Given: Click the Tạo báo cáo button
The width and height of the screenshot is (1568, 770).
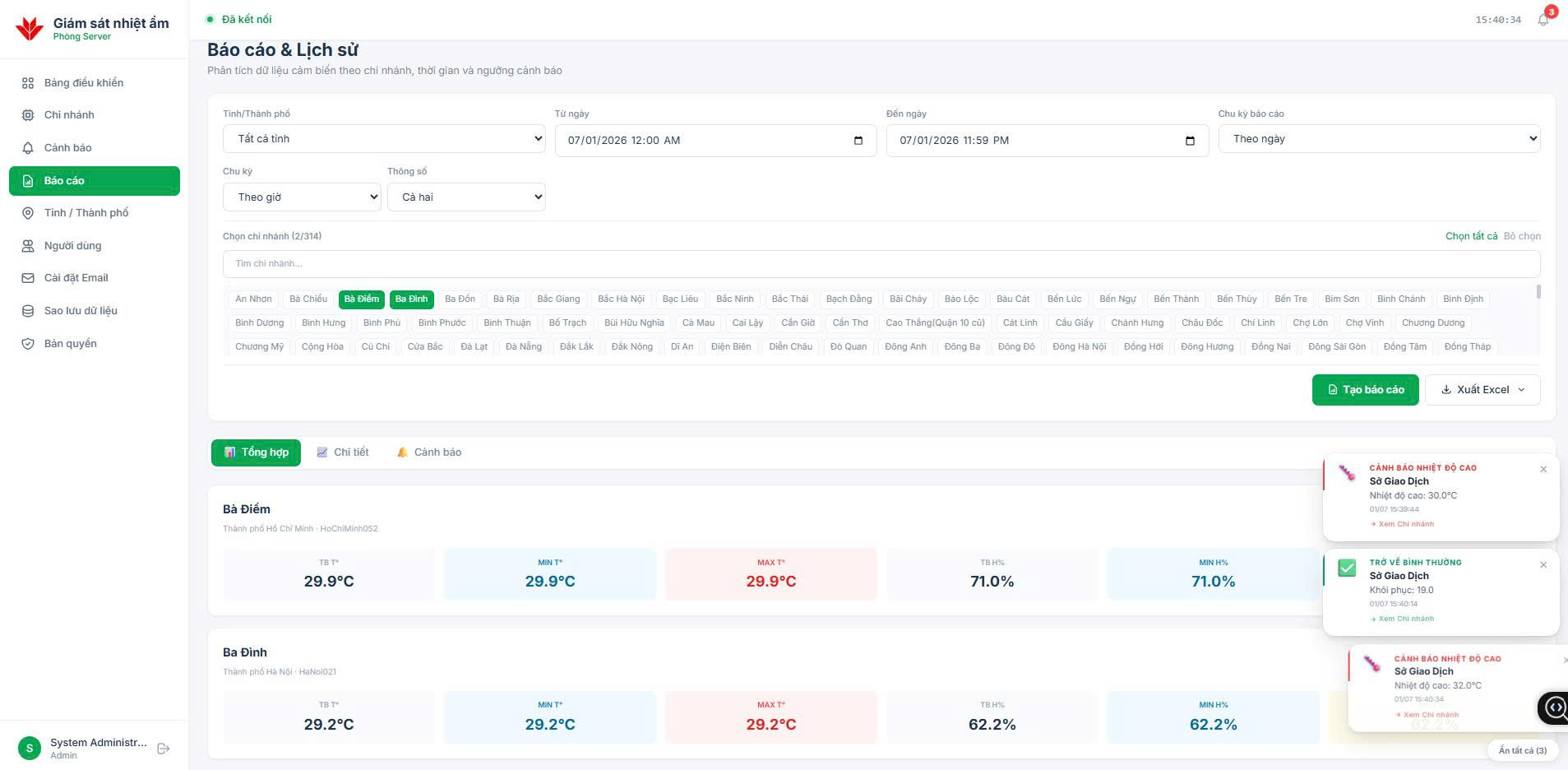Looking at the screenshot, I should (1365, 390).
